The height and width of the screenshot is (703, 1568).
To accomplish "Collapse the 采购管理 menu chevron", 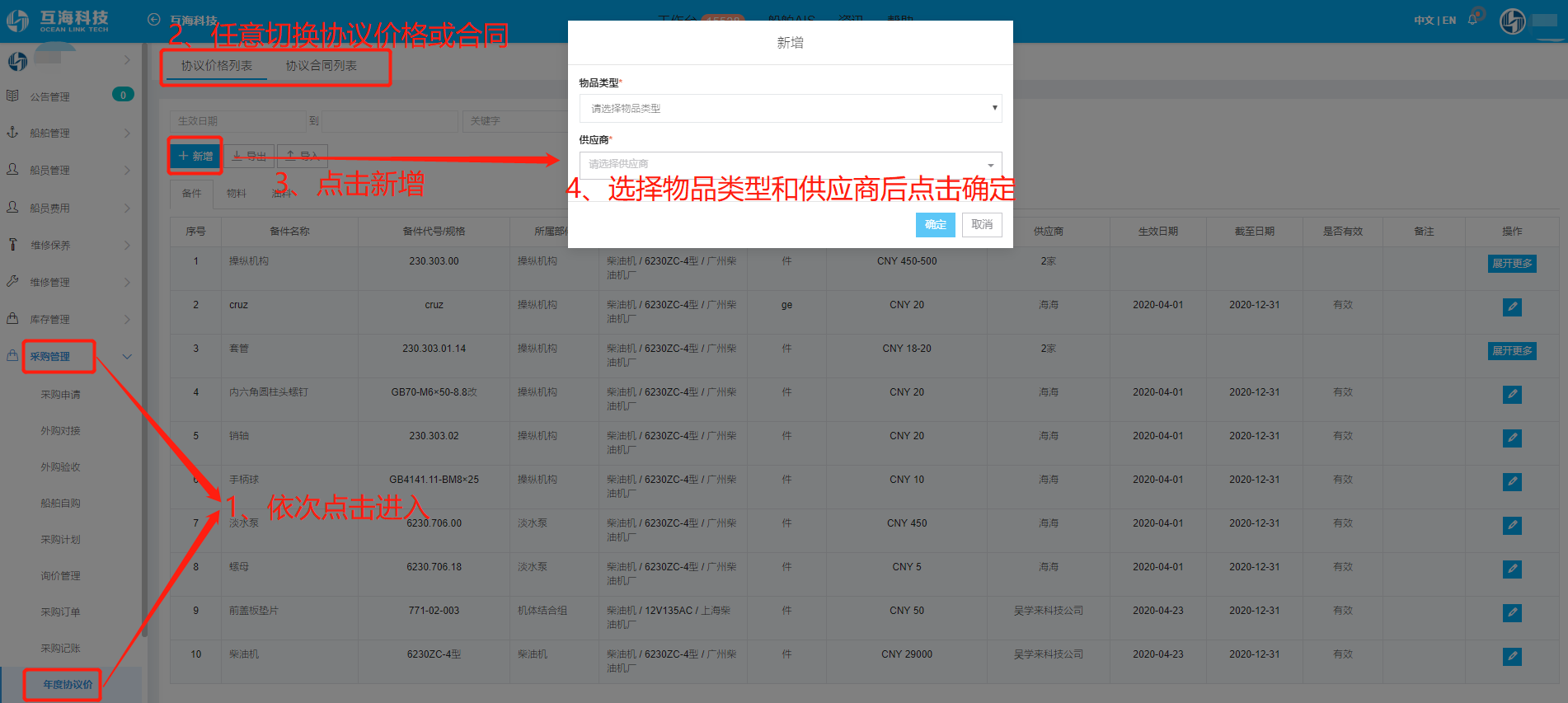I will pyautogui.click(x=127, y=356).
